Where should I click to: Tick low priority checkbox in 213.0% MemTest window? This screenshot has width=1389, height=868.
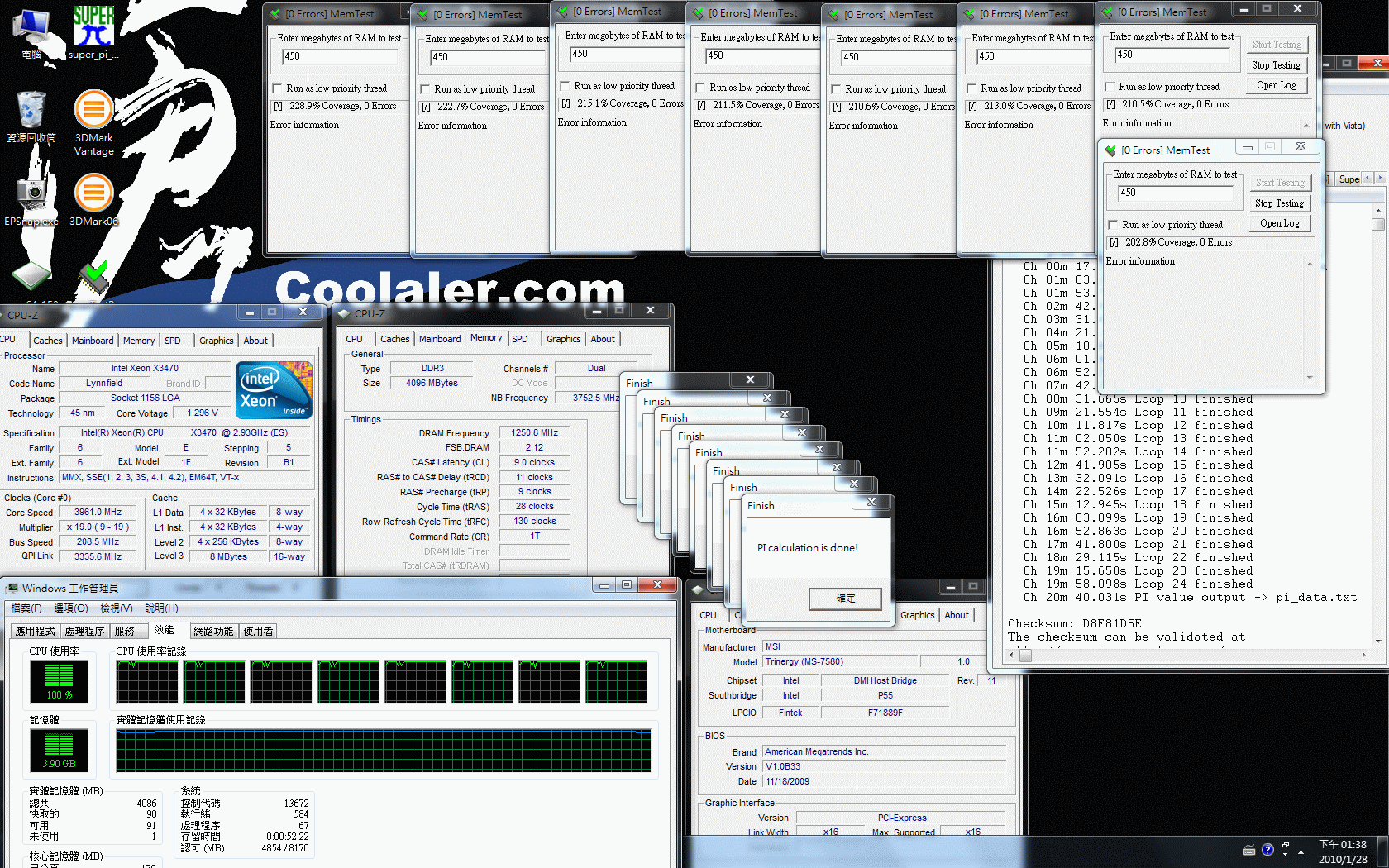pos(972,88)
